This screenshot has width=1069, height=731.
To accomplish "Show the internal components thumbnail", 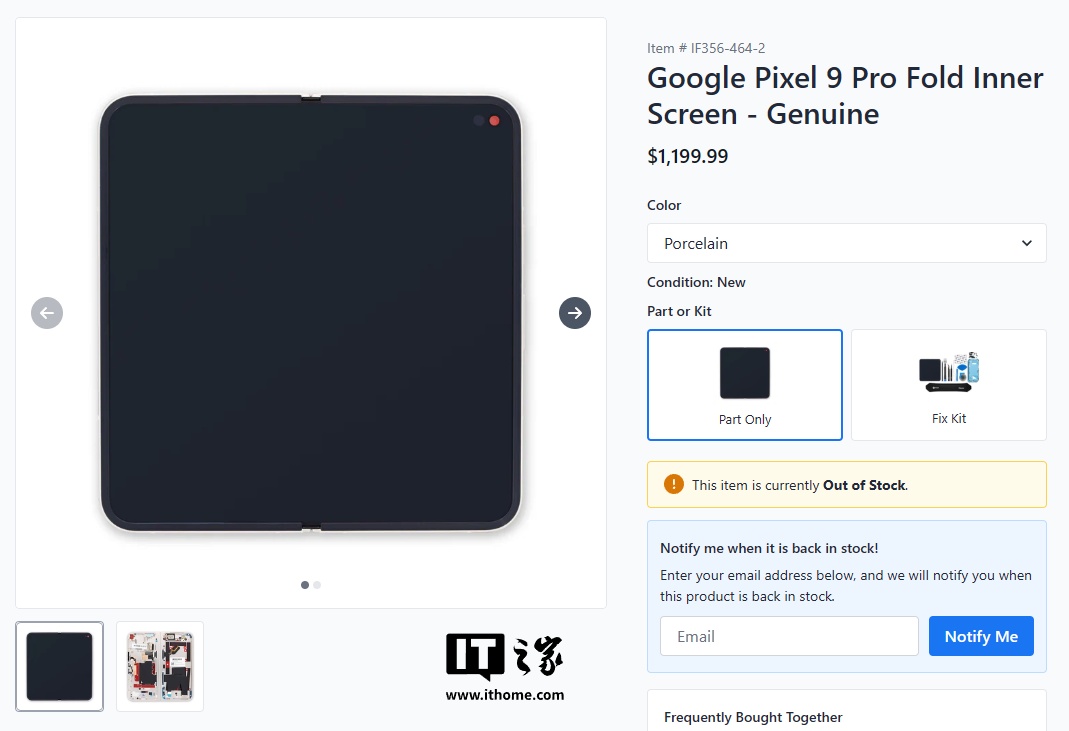I will coord(160,666).
